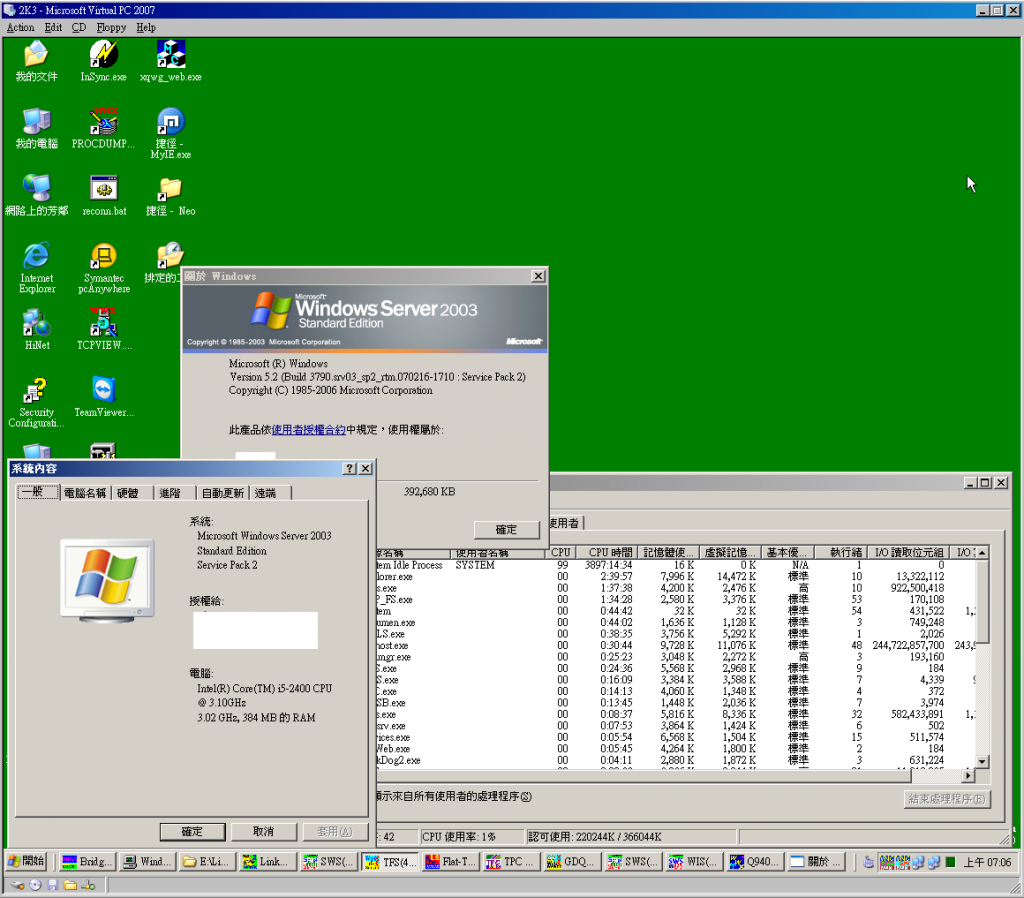Select the System Idle Process row
This screenshot has width=1024, height=898.
point(676,565)
